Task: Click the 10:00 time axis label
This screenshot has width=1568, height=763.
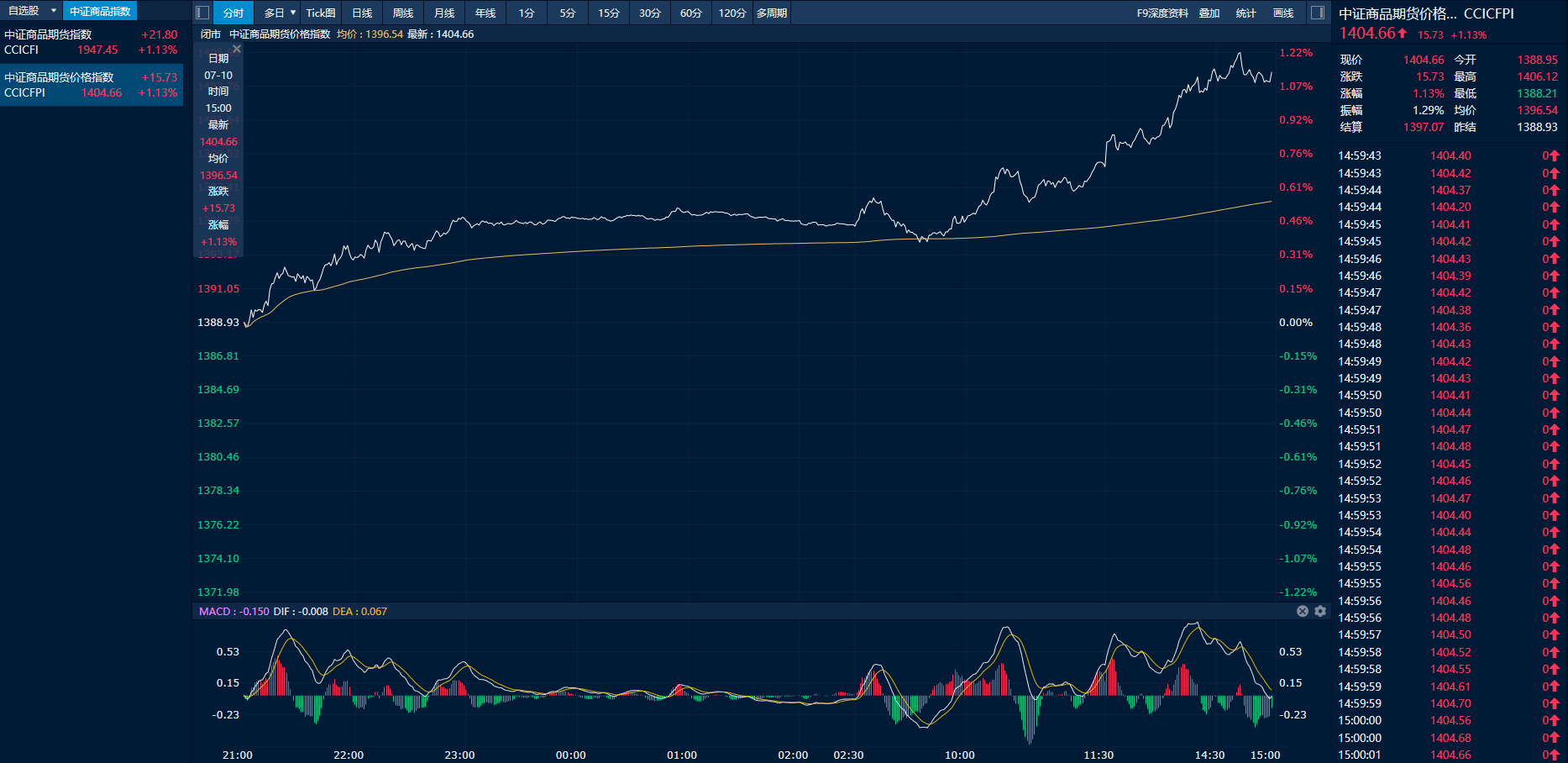Action: point(960,755)
